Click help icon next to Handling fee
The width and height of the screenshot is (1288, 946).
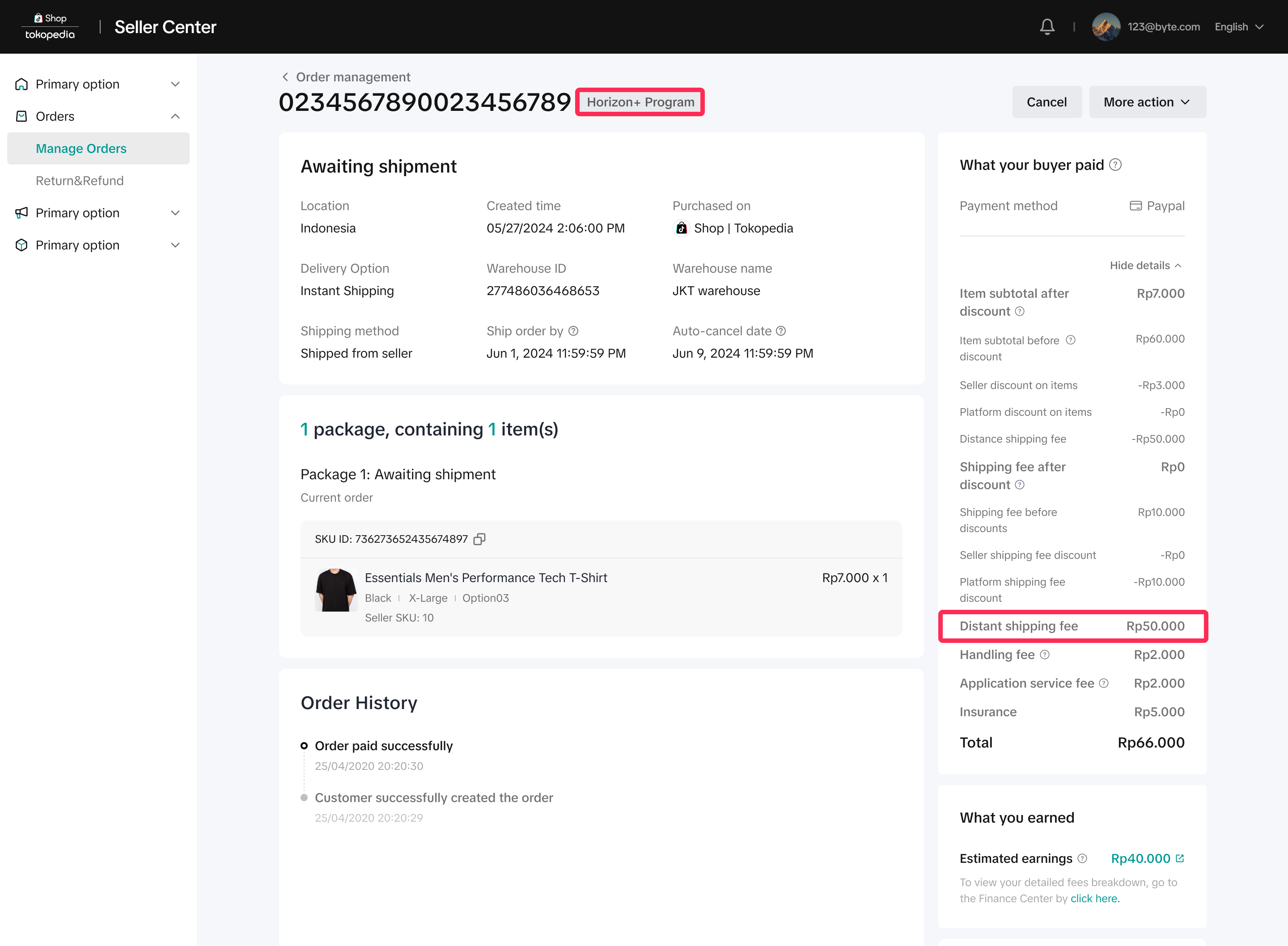(x=1045, y=655)
